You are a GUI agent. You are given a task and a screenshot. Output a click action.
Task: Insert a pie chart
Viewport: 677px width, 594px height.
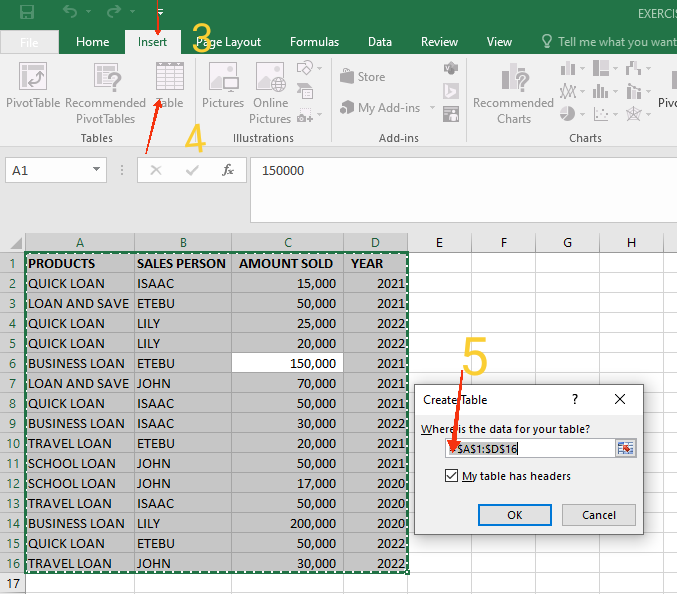click(x=568, y=114)
